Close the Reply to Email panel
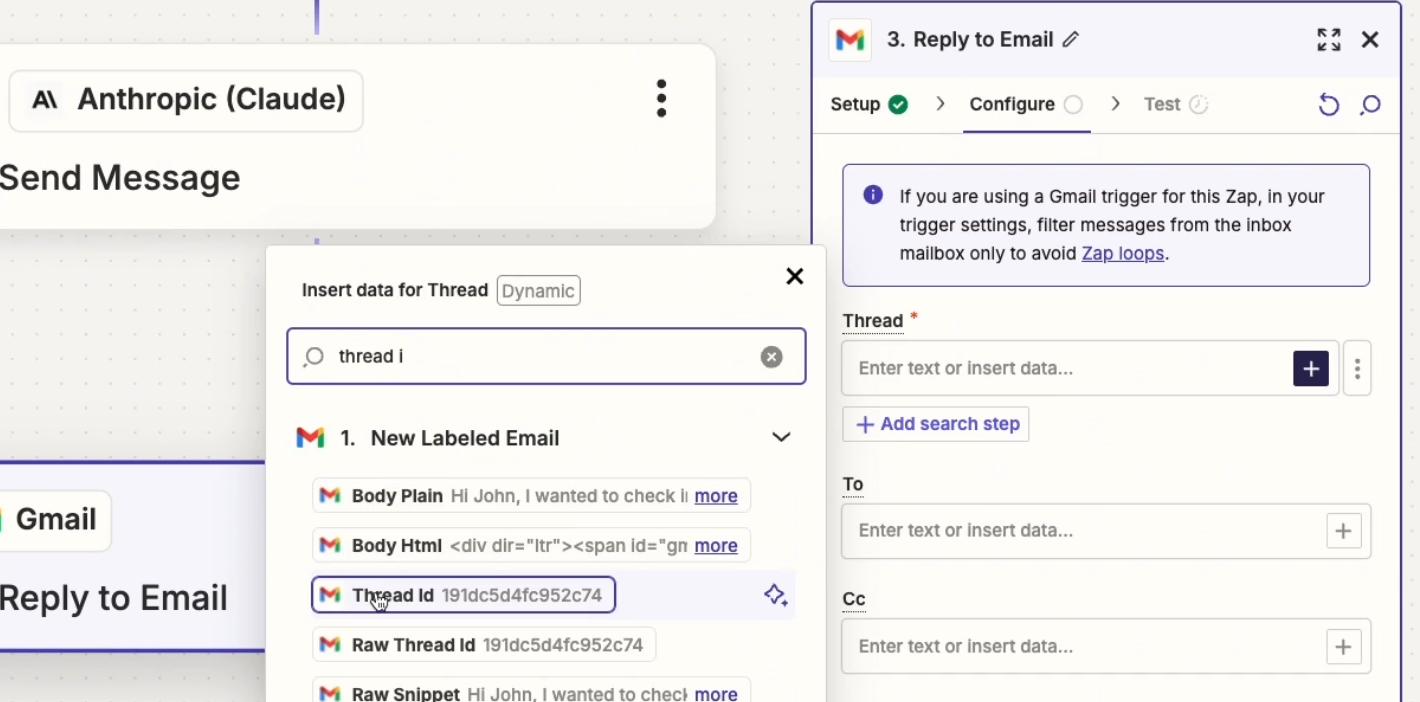The height and width of the screenshot is (702, 1420). [1370, 40]
